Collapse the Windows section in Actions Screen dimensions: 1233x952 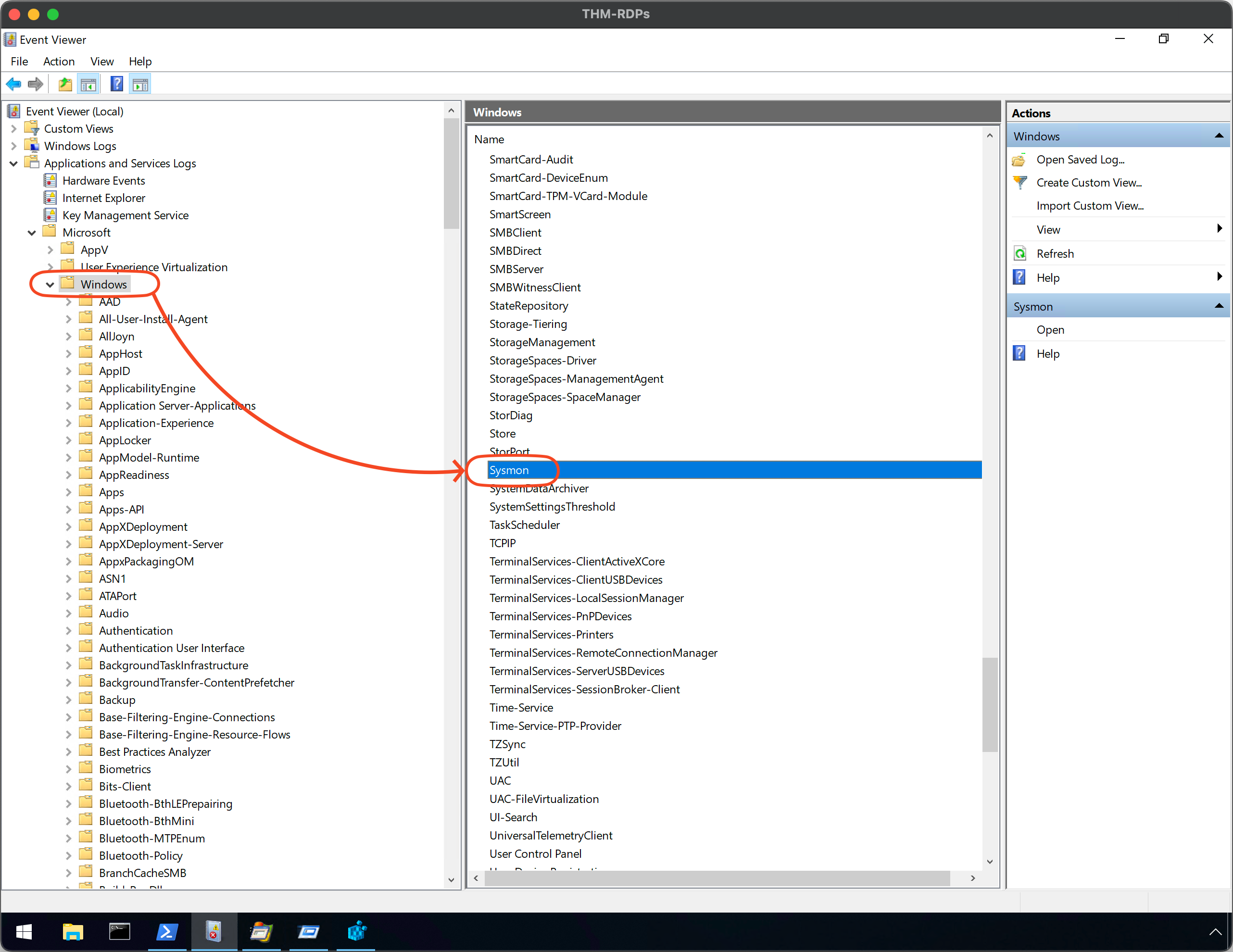point(1219,136)
